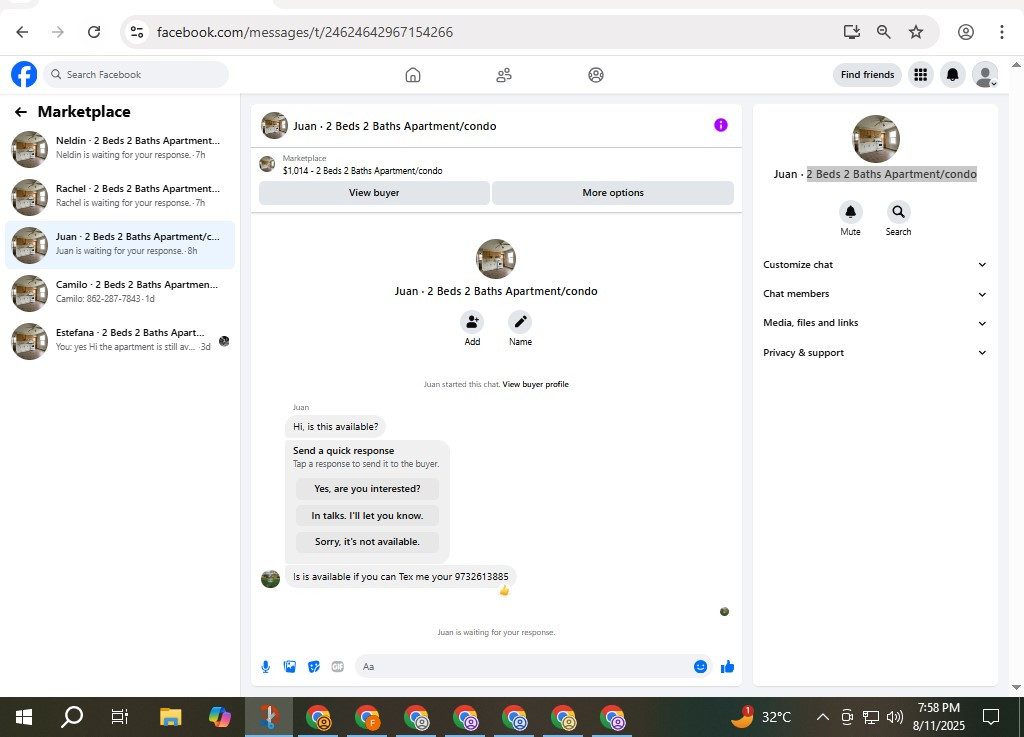
Task: Click the page vertical scrollbar
Action: [x=1016, y=375]
